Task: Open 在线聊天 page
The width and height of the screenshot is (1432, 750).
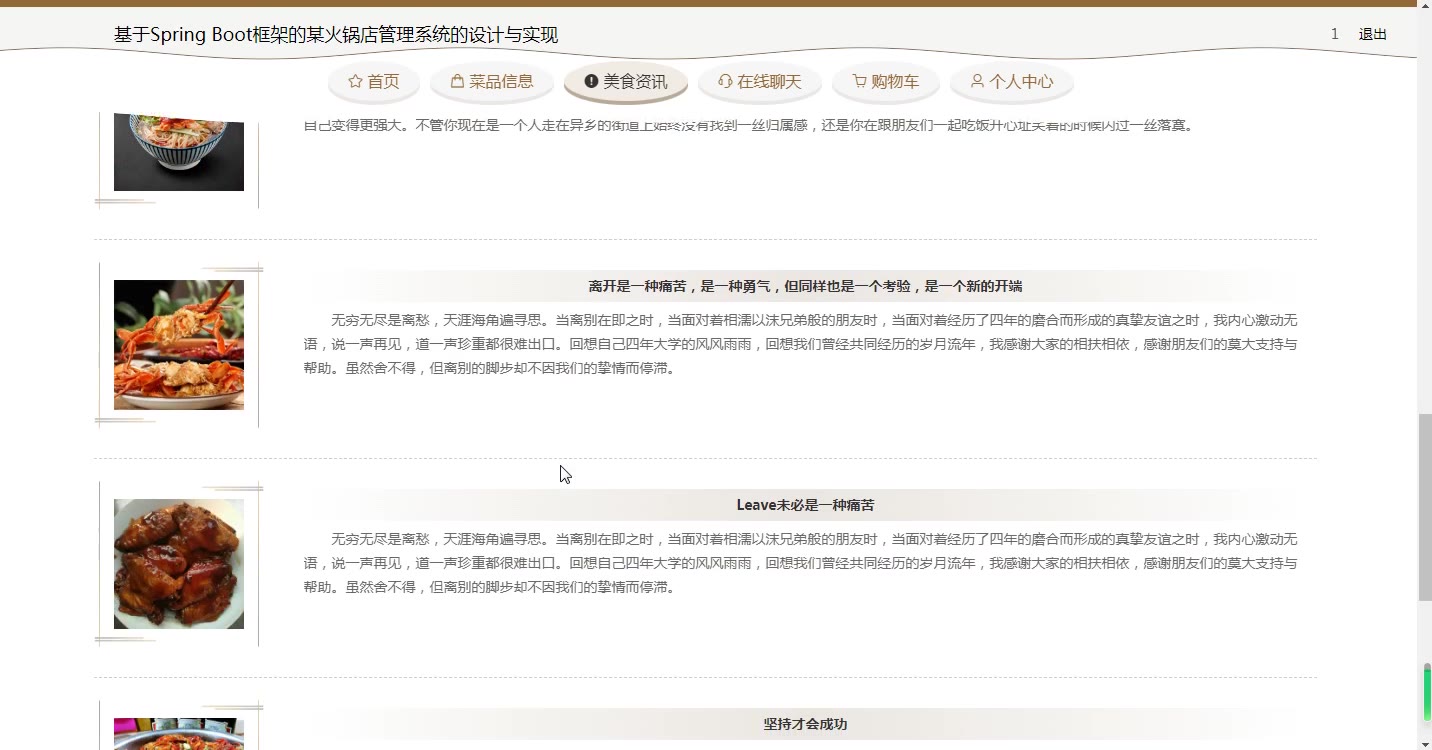Action: tap(760, 82)
